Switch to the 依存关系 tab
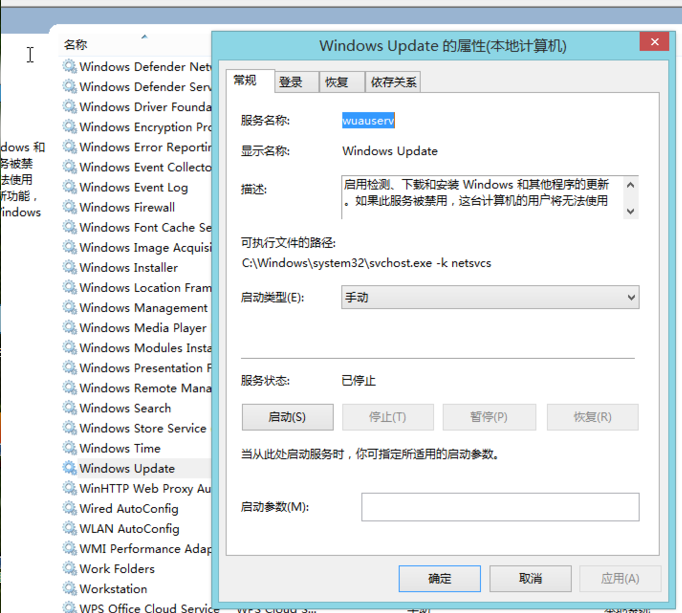Image resolution: width=682 pixels, height=613 pixels. pos(394,82)
